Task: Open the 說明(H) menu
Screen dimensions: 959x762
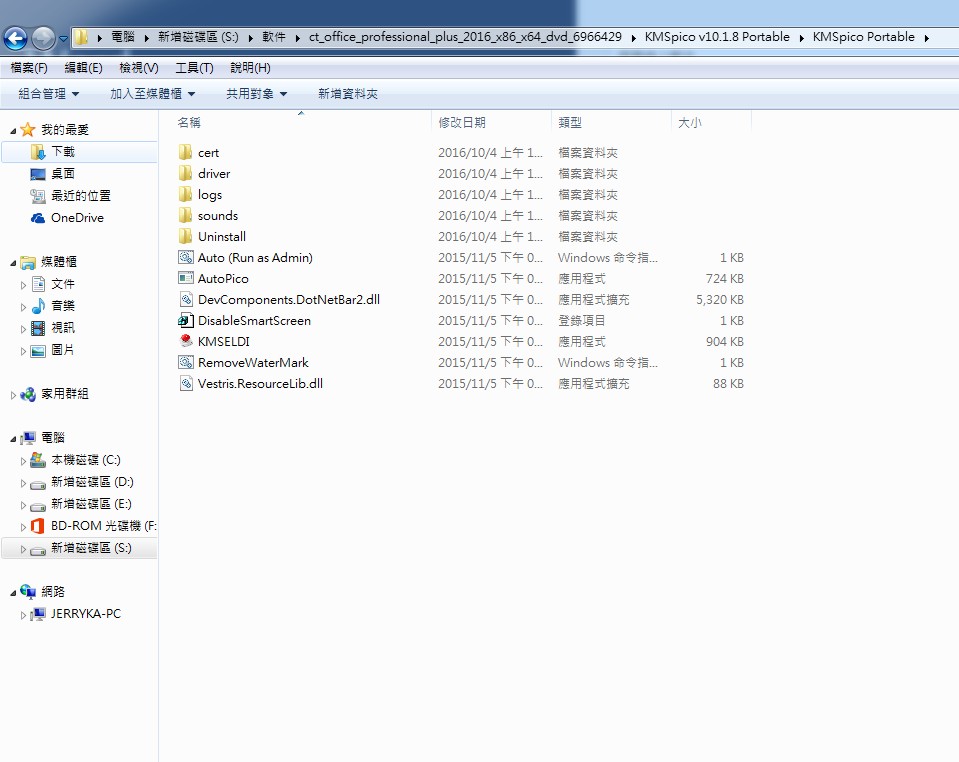Action: (250, 68)
